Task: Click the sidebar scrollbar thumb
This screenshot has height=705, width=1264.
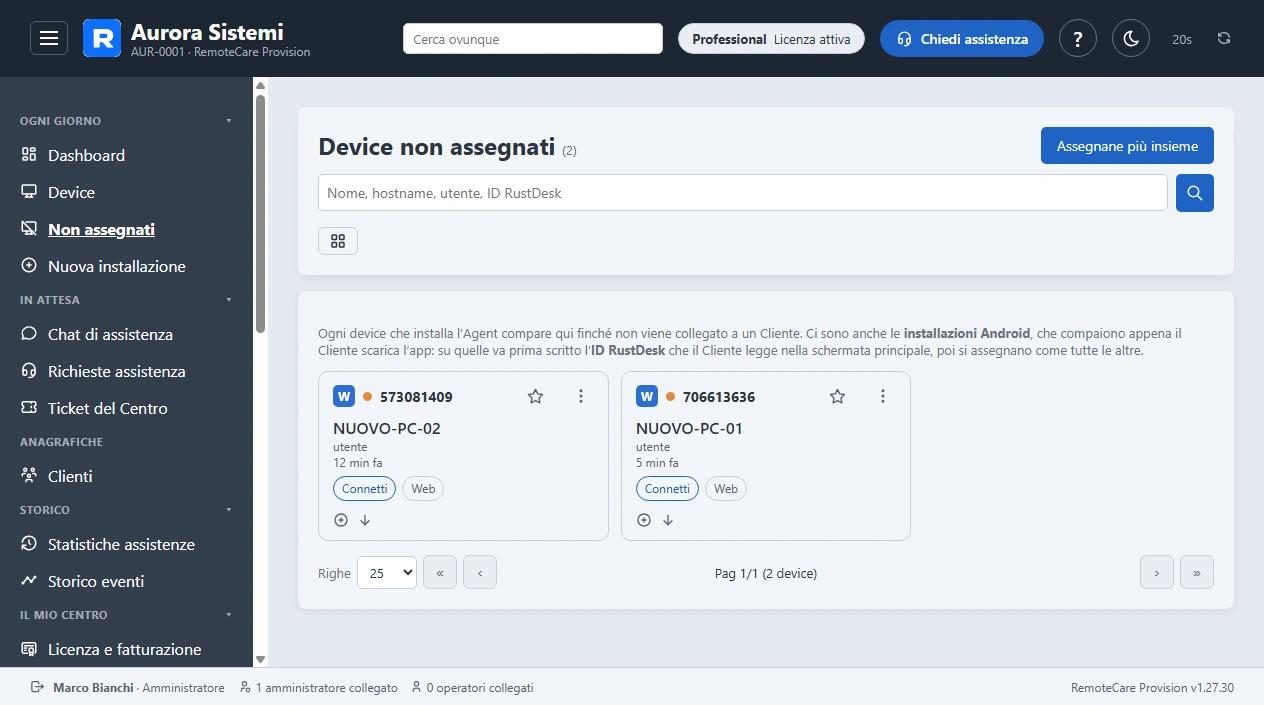Action: [x=260, y=213]
